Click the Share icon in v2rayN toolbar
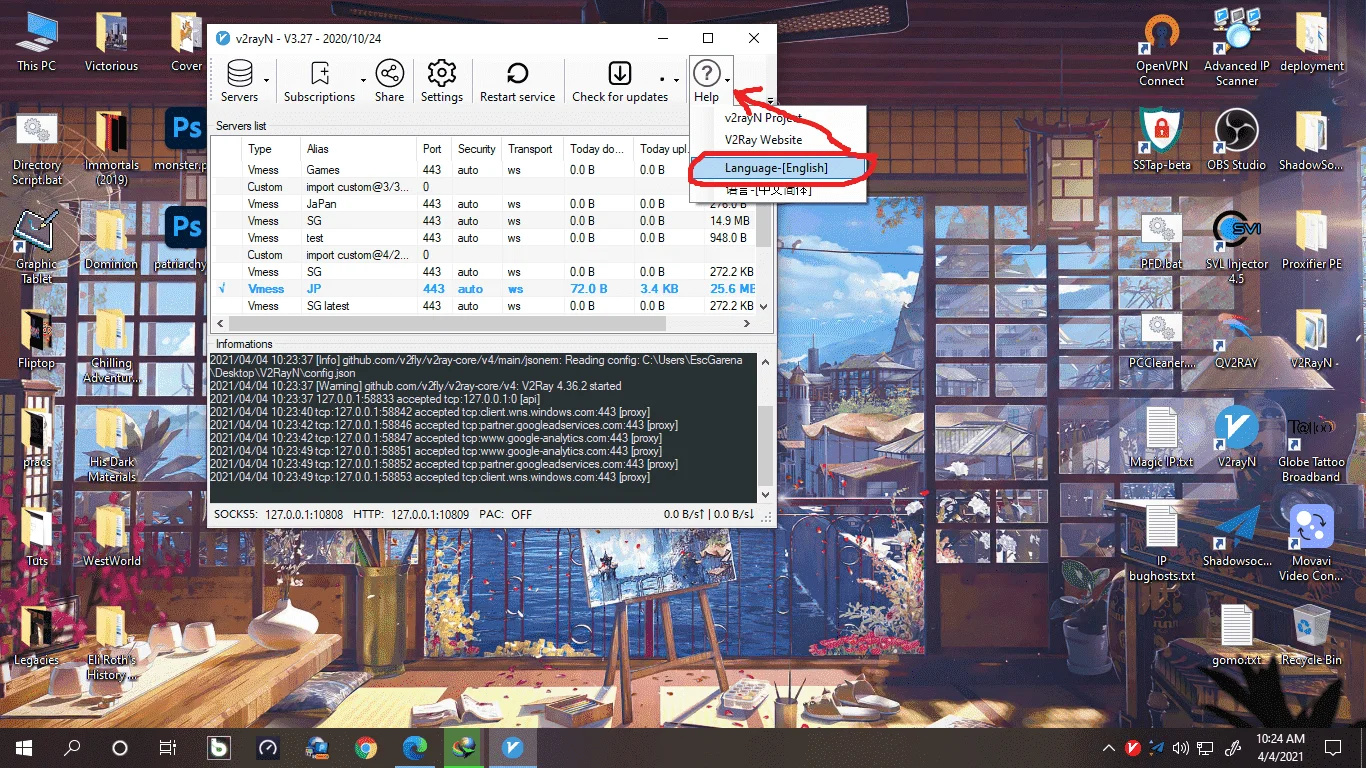 (x=389, y=74)
